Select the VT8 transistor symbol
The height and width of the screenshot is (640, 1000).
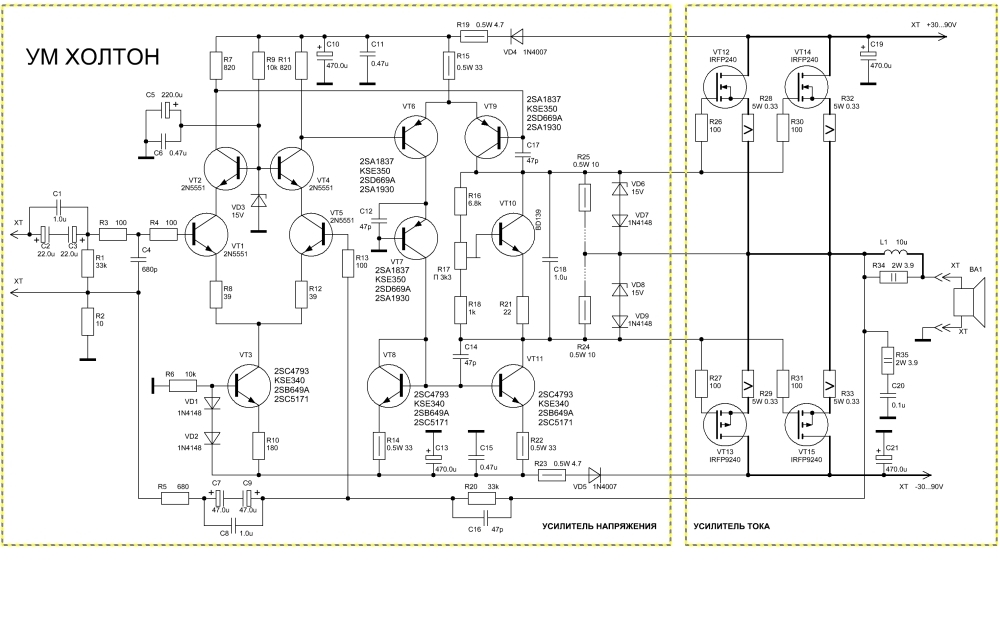click(x=390, y=386)
